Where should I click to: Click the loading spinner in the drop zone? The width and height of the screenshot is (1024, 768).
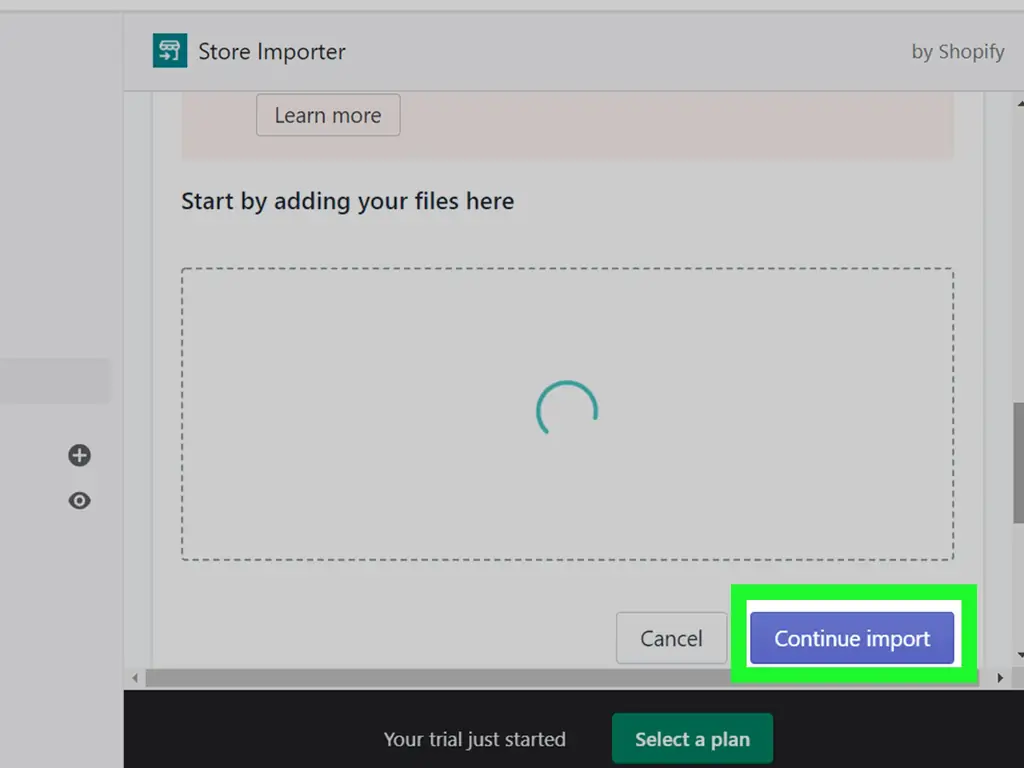coord(567,409)
